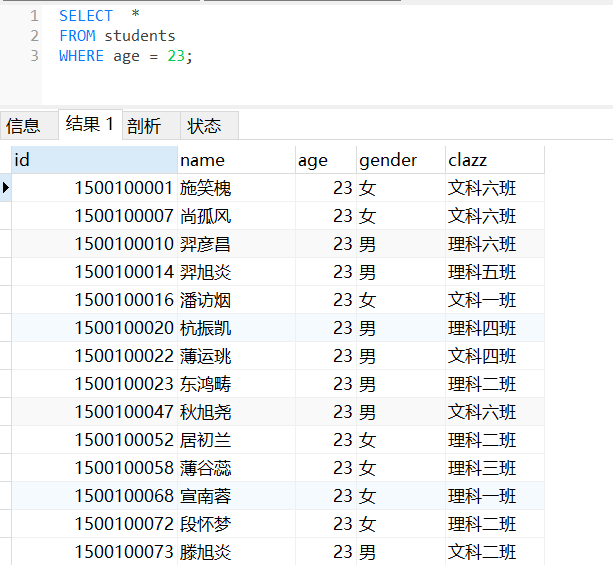The width and height of the screenshot is (613, 565).
Task: Select name cell 秋旭尧
Action: [x=237, y=412]
